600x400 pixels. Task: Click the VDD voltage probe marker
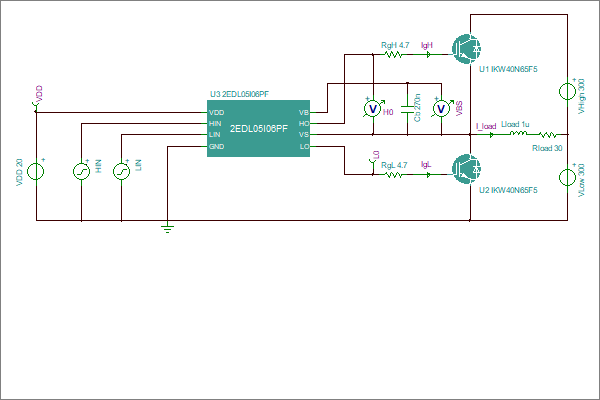click(x=35, y=105)
